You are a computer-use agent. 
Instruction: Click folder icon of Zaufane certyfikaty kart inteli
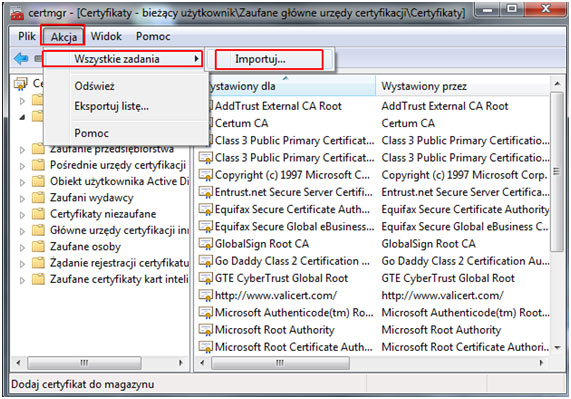[x=38, y=279]
